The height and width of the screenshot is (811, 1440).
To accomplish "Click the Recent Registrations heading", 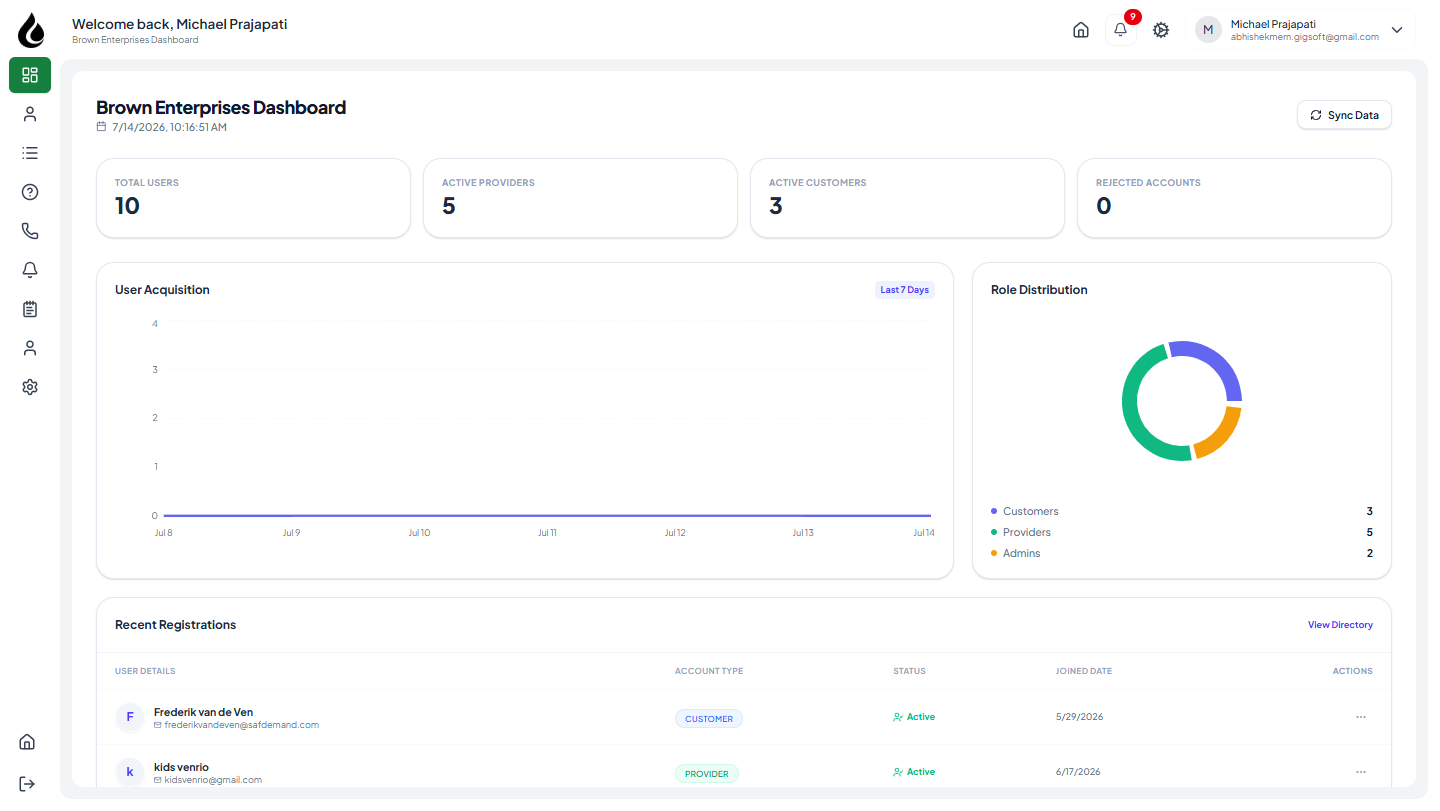I will (x=176, y=625).
